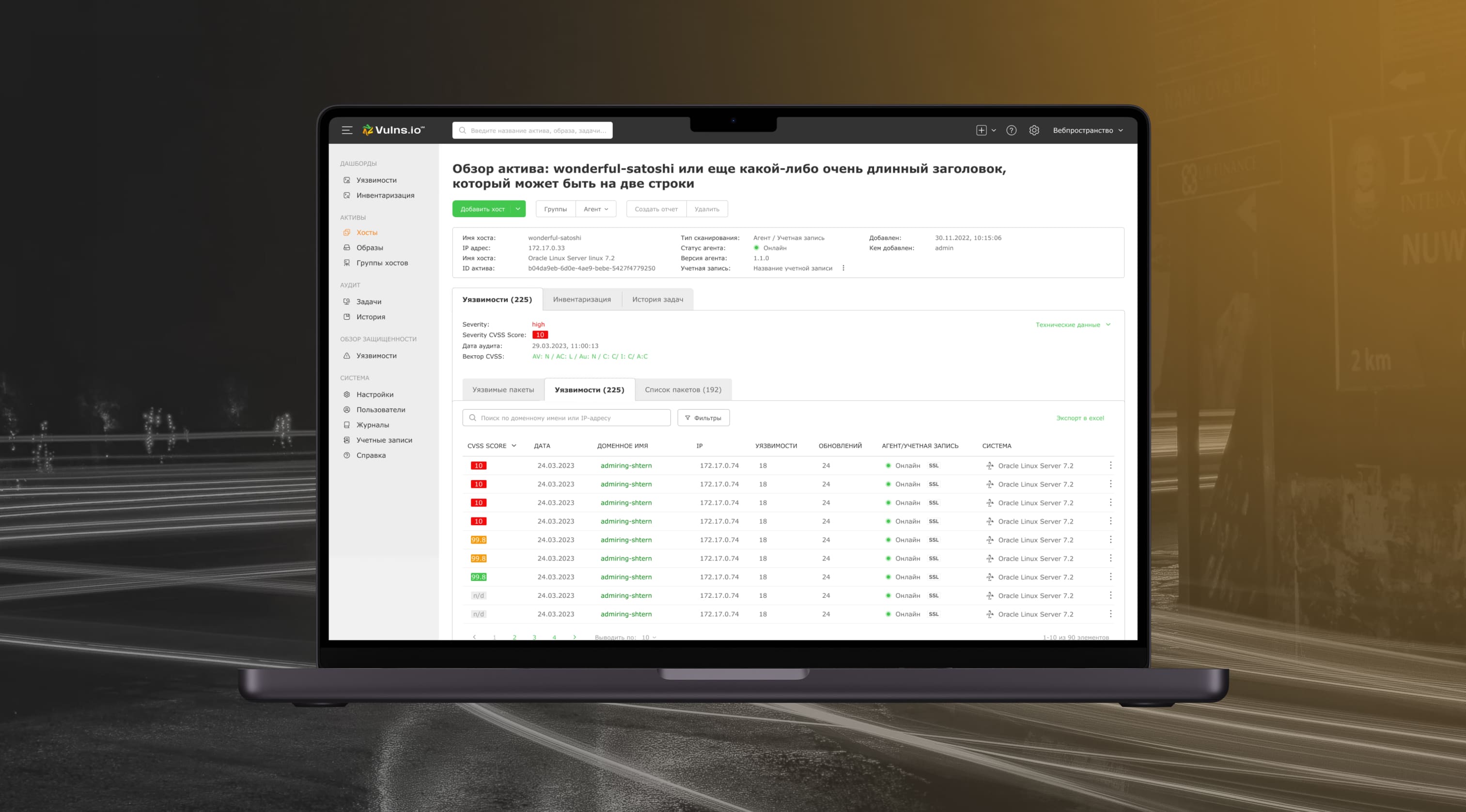Focus the domain name or IP search field

(566, 418)
